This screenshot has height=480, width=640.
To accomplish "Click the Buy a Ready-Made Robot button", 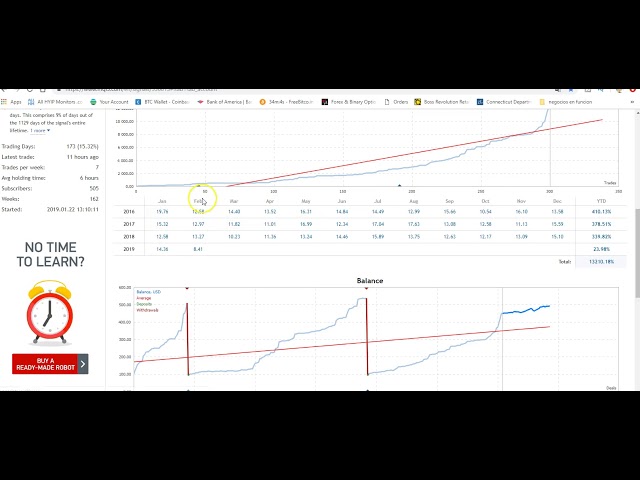I will pos(44,363).
